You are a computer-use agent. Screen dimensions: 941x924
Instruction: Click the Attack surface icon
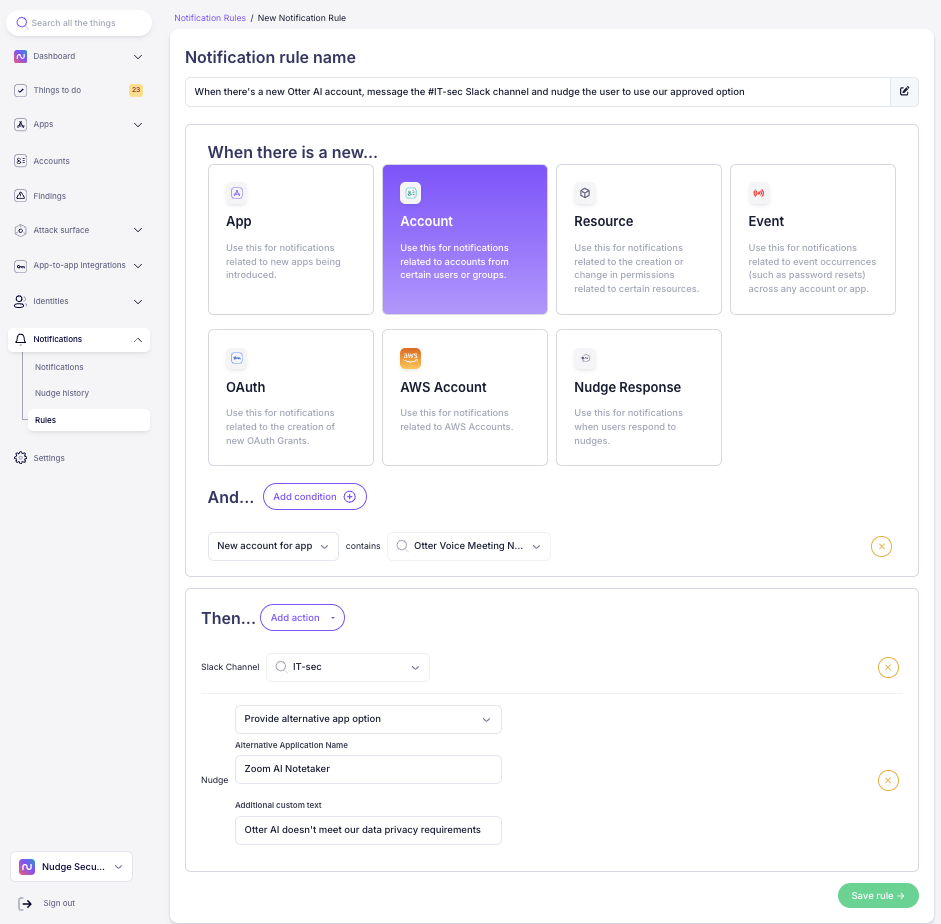tap(20, 230)
